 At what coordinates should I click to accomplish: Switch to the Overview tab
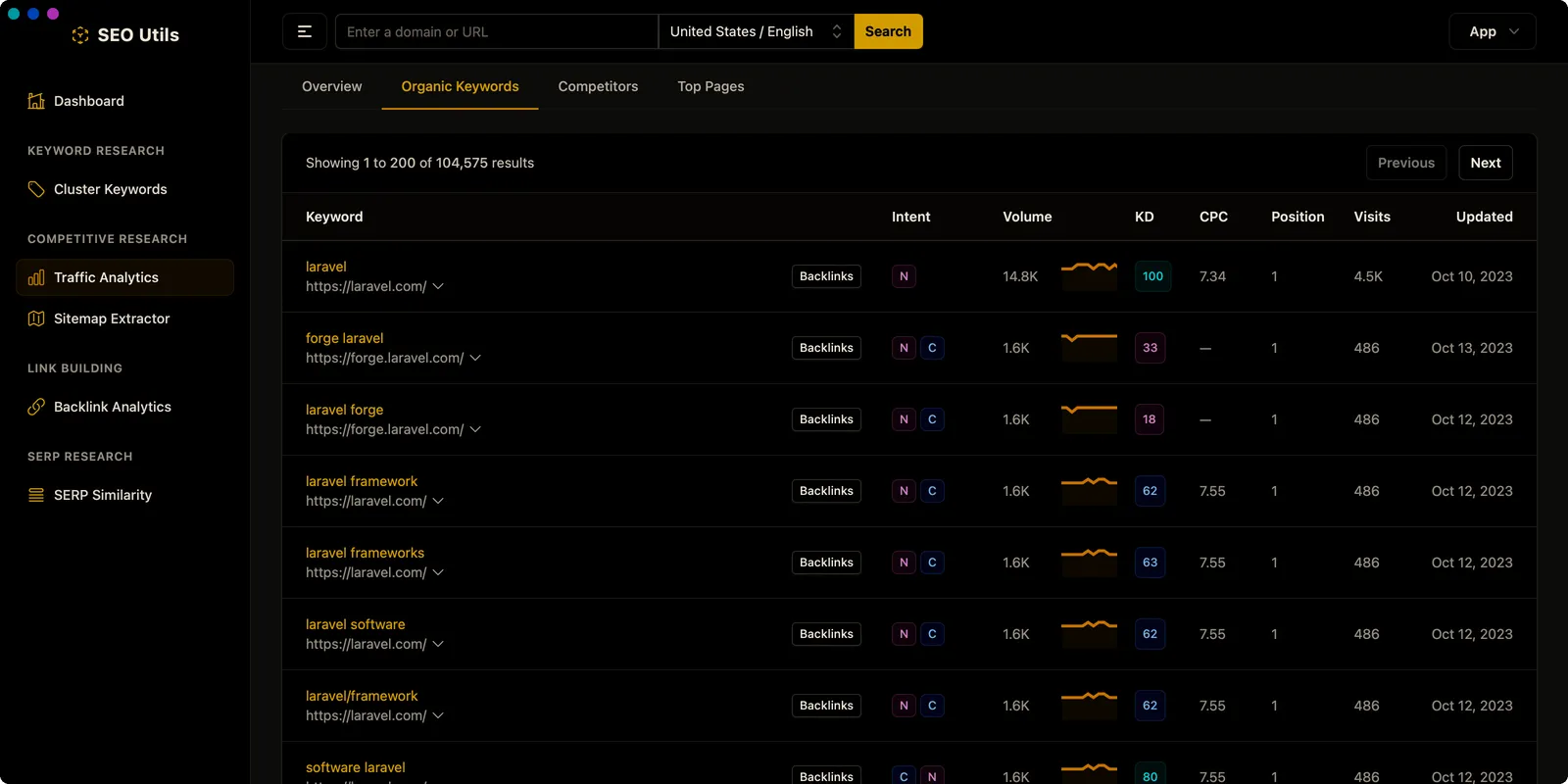tap(331, 86)
